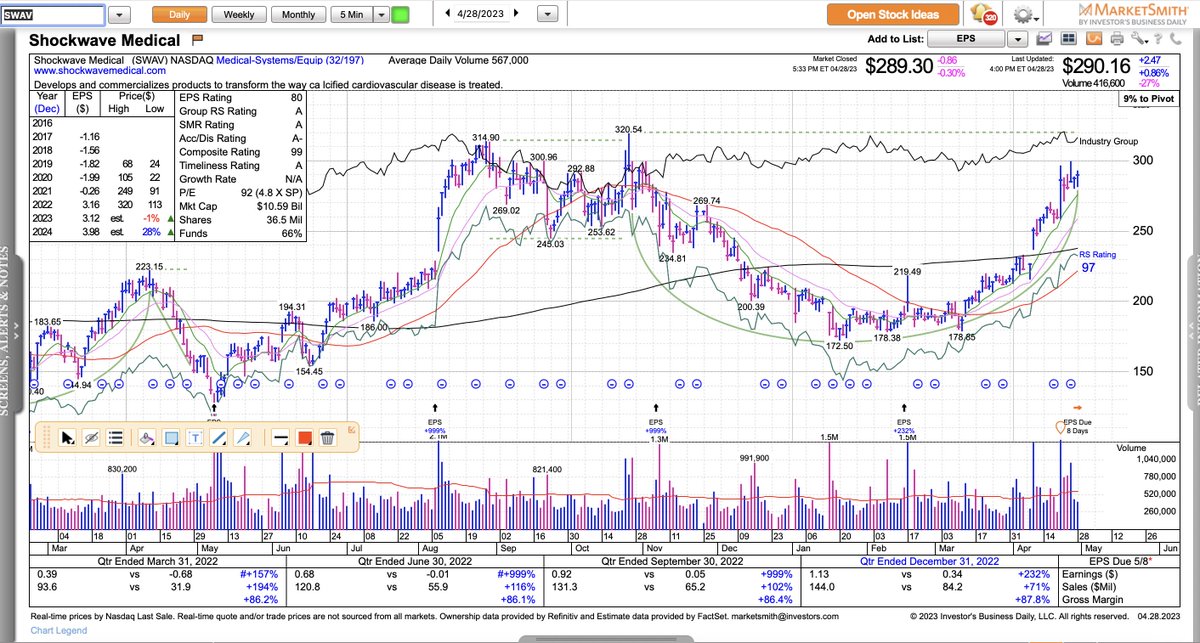1200x643 pixels.
Task: Click the Industry Group line label
Action: (1109, 142)
